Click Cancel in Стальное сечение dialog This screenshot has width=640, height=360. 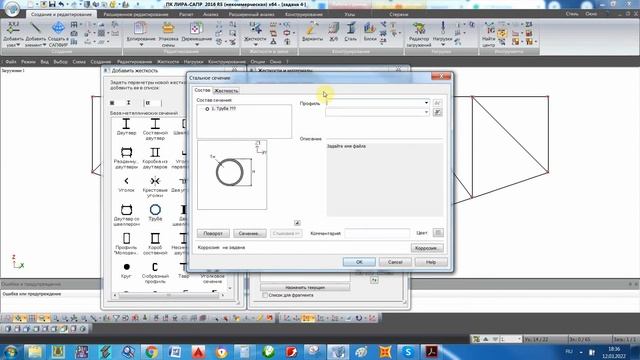point(395,262)
